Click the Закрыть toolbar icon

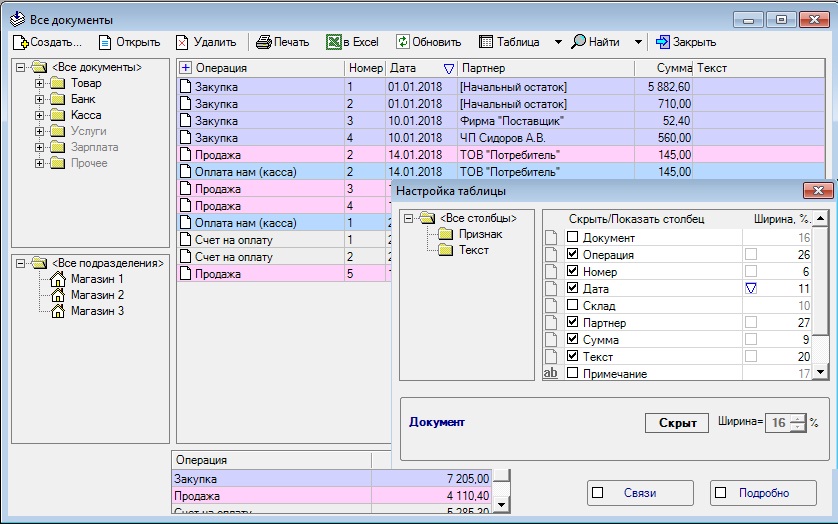click(662, 42)
